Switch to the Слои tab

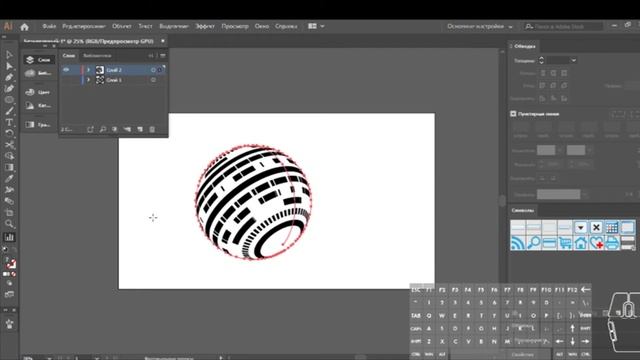click(69, 56)
